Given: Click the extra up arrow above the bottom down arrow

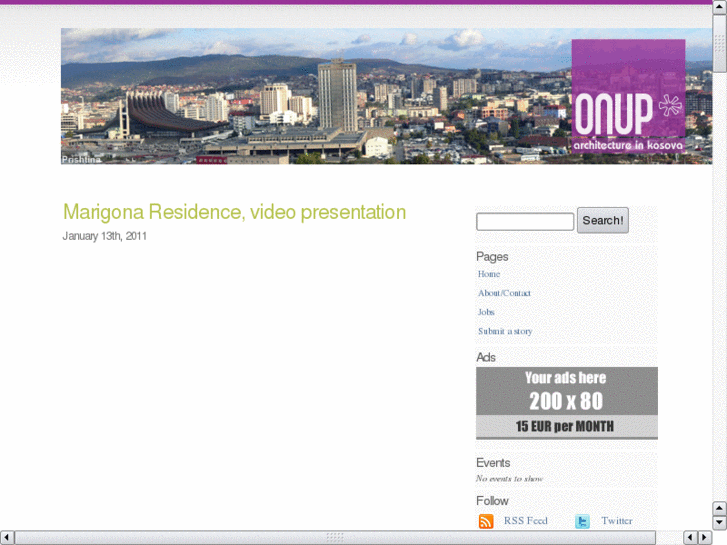Looking at the screenshot, I should pyautogui.click(x=720, y=508).
